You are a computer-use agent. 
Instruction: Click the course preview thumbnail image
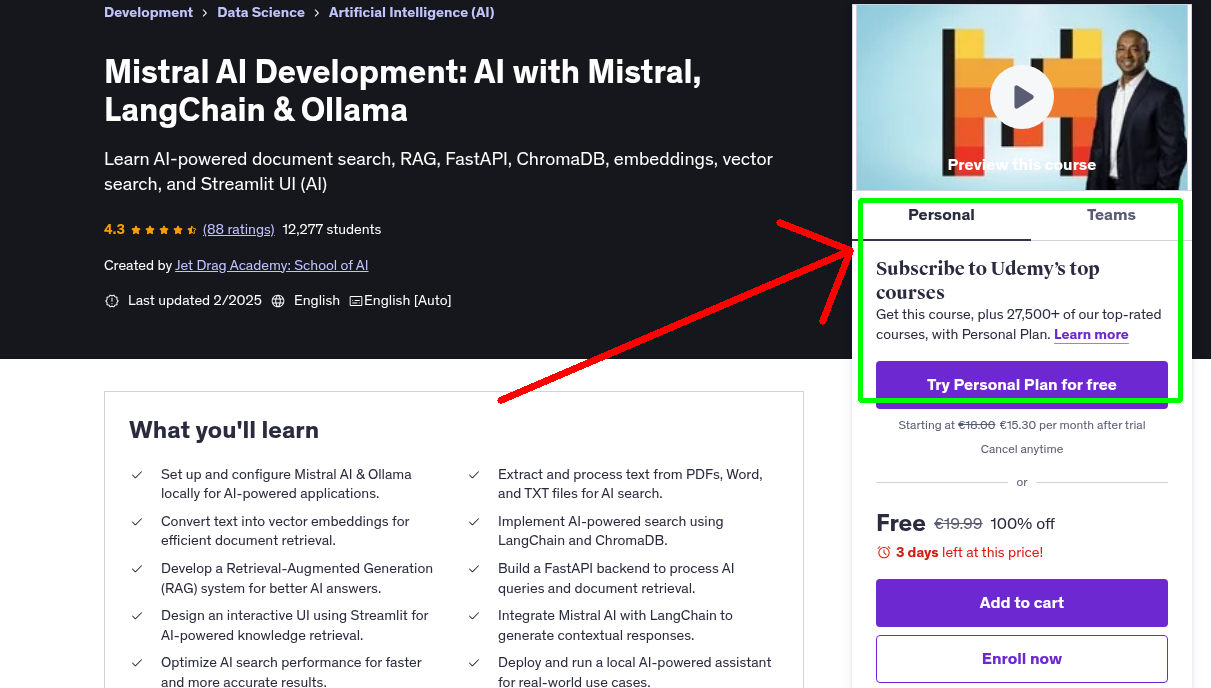pyautogui.click(x=1022, y=97)
